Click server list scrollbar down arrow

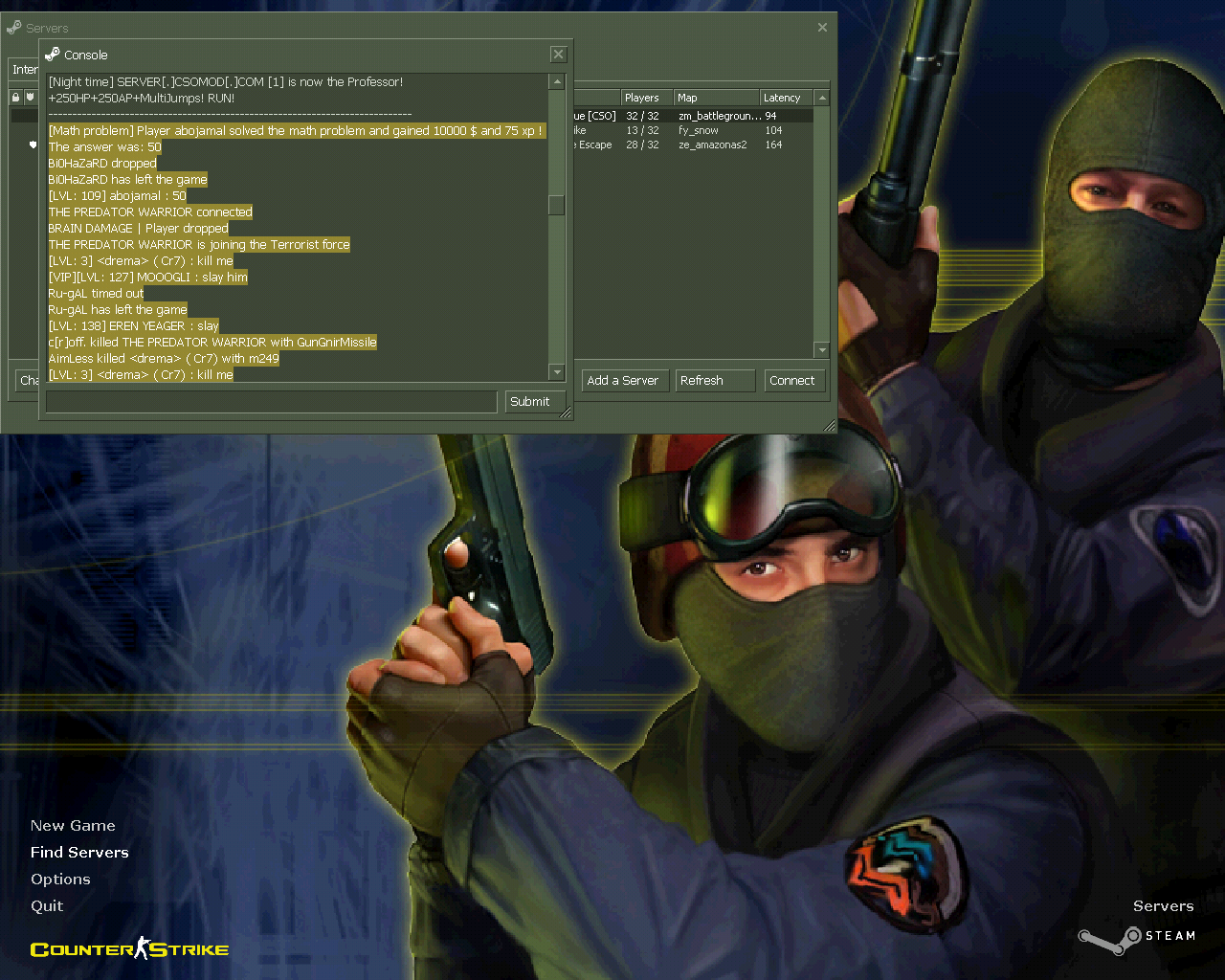(x=821, y=350)
